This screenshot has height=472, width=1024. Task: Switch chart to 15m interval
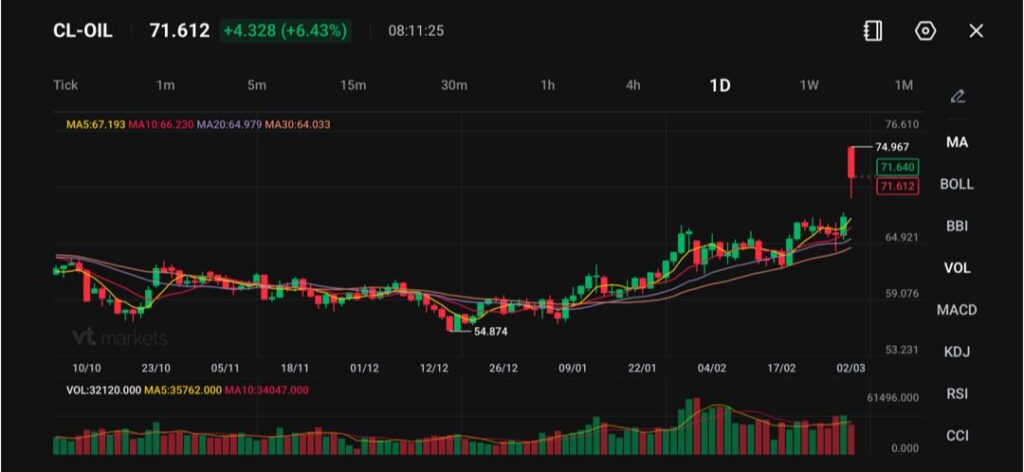click(353, 85)
